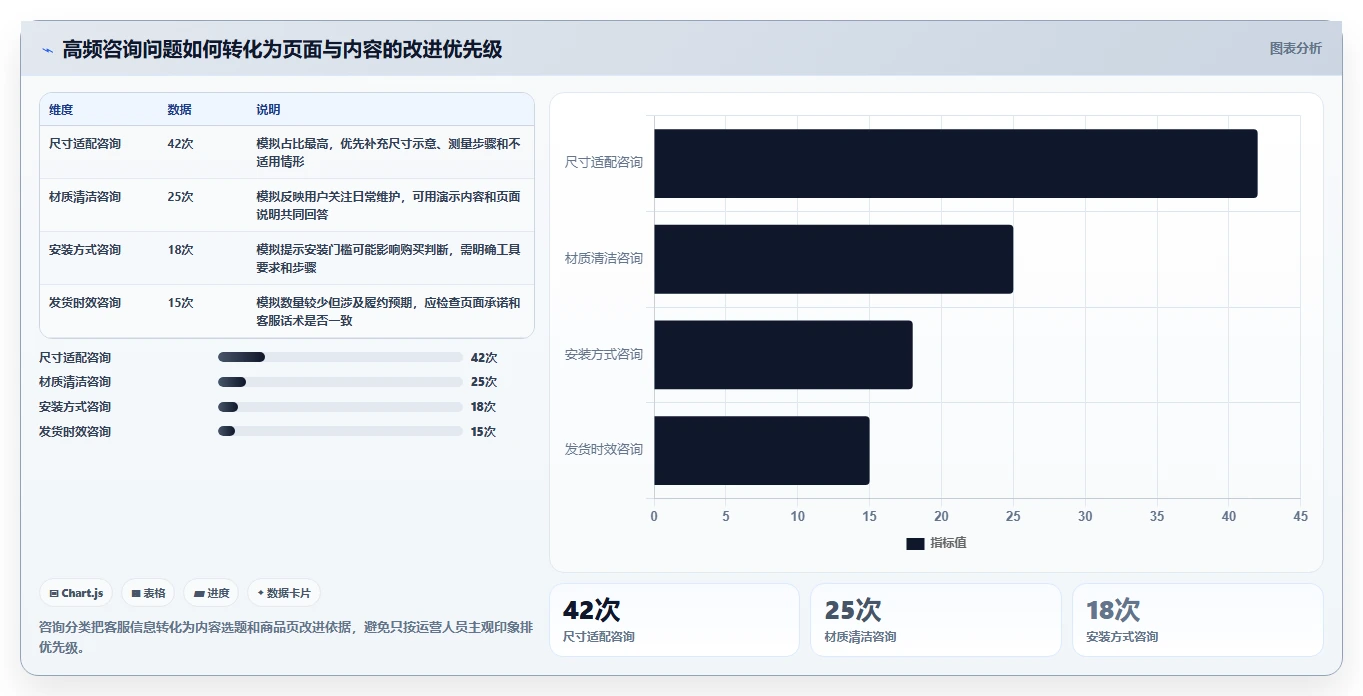Click the 表格 tag chip
The height and width of the screenshot is (696, 1363).
148,593
